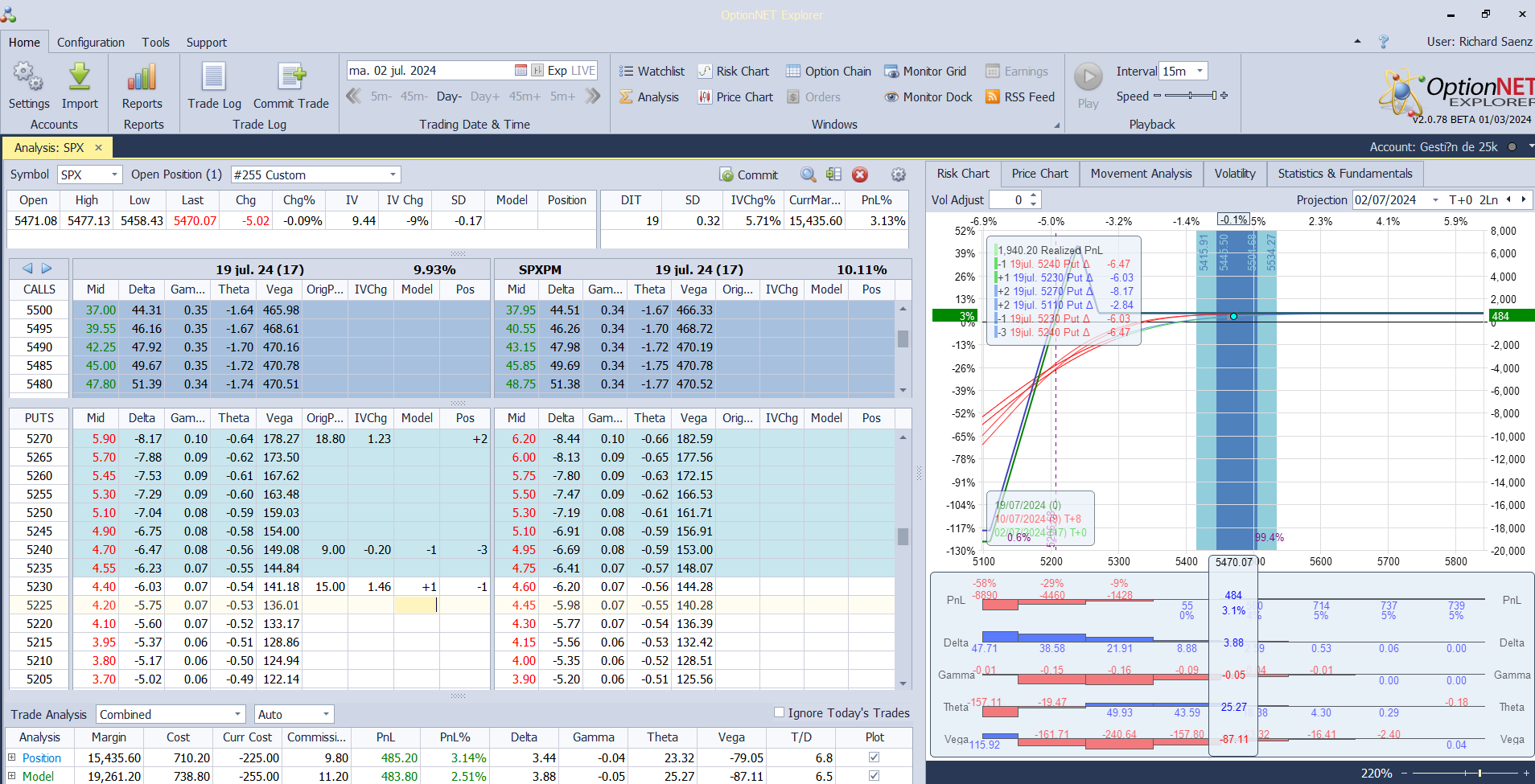This screenshot has height=784, width=1535.
Task: Switch to the Tools ribbon tab
Action: point(156,43)
